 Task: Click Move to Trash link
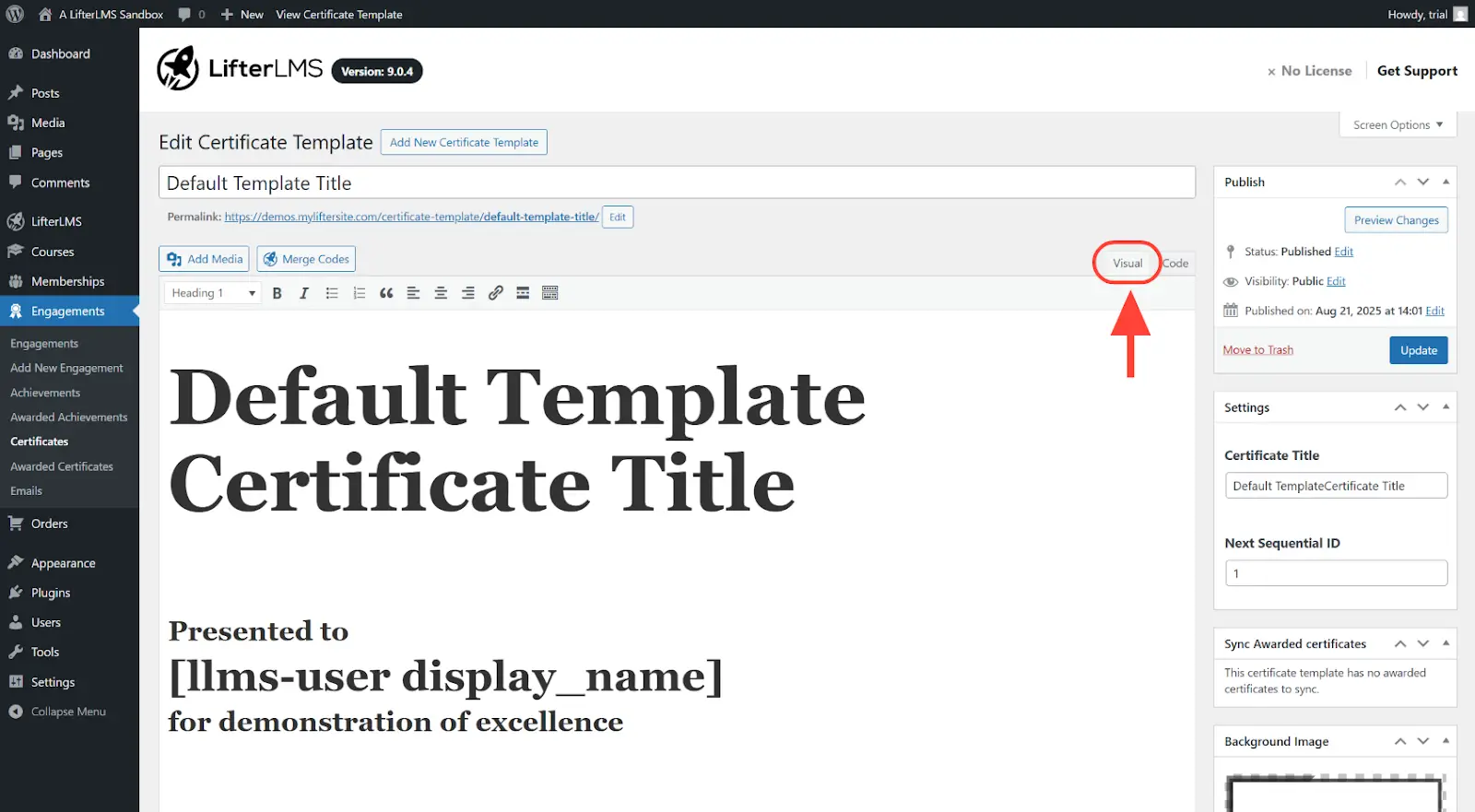[1257, 349]
